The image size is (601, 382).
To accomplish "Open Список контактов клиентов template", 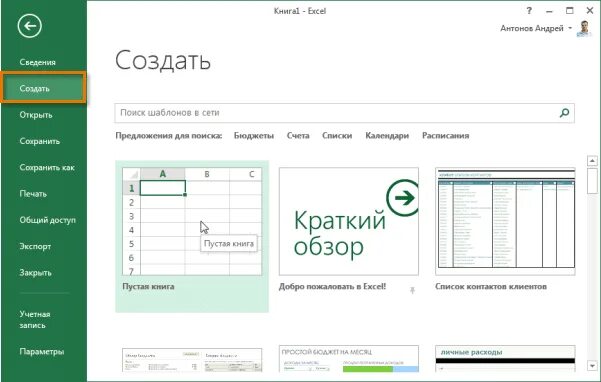I will 505,221.
